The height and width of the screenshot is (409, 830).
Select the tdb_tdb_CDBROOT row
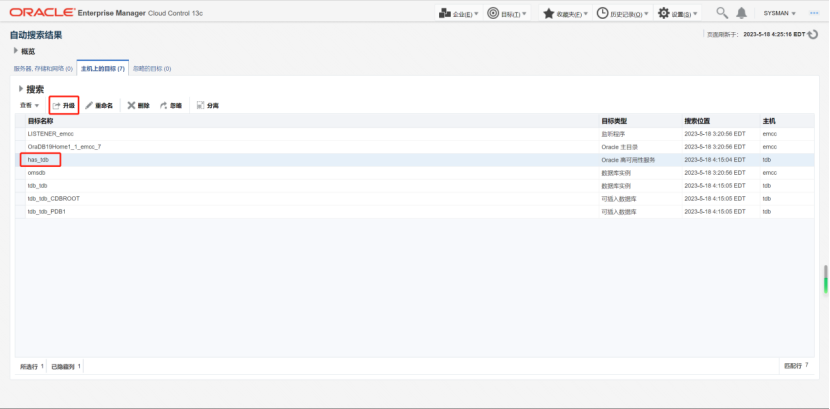coord(414,198)
